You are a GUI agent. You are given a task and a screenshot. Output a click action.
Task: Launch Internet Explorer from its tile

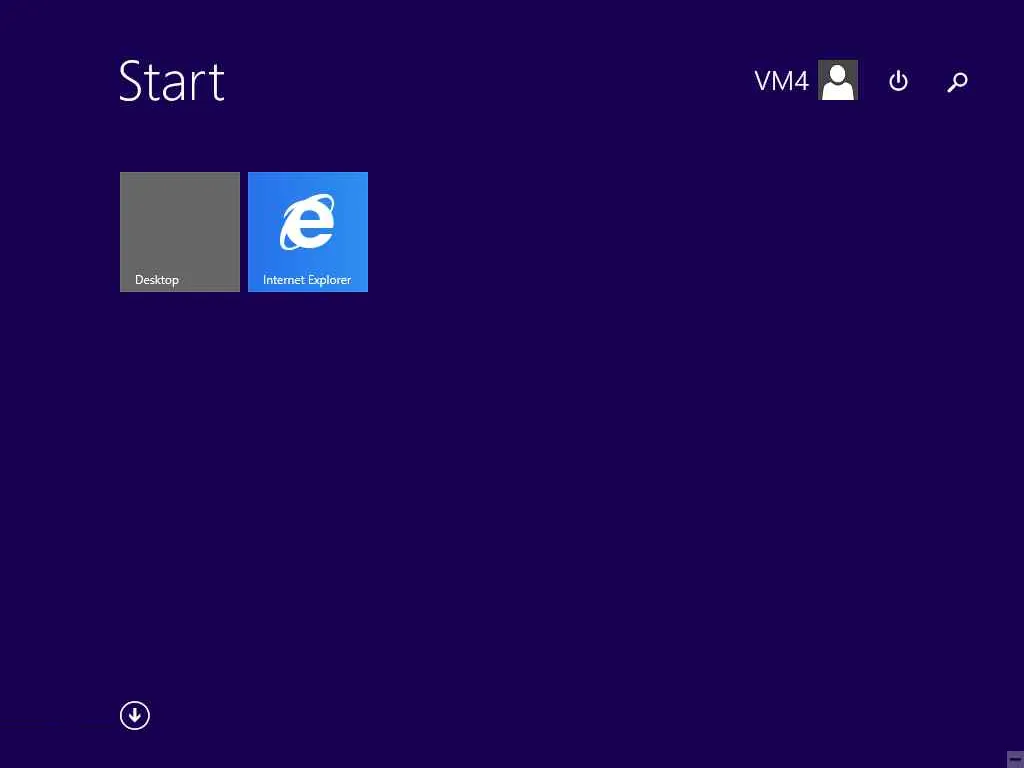coord(308,232)
